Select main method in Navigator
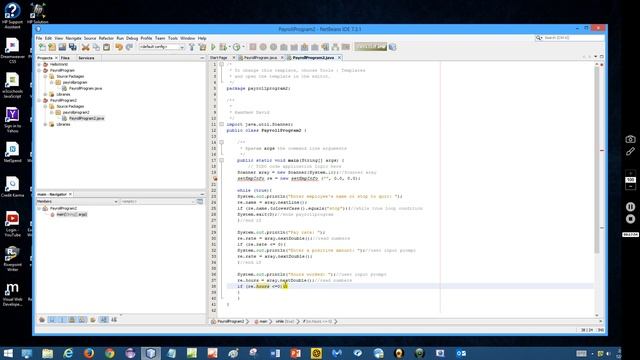The image size is (640, 360). point(71,214)
